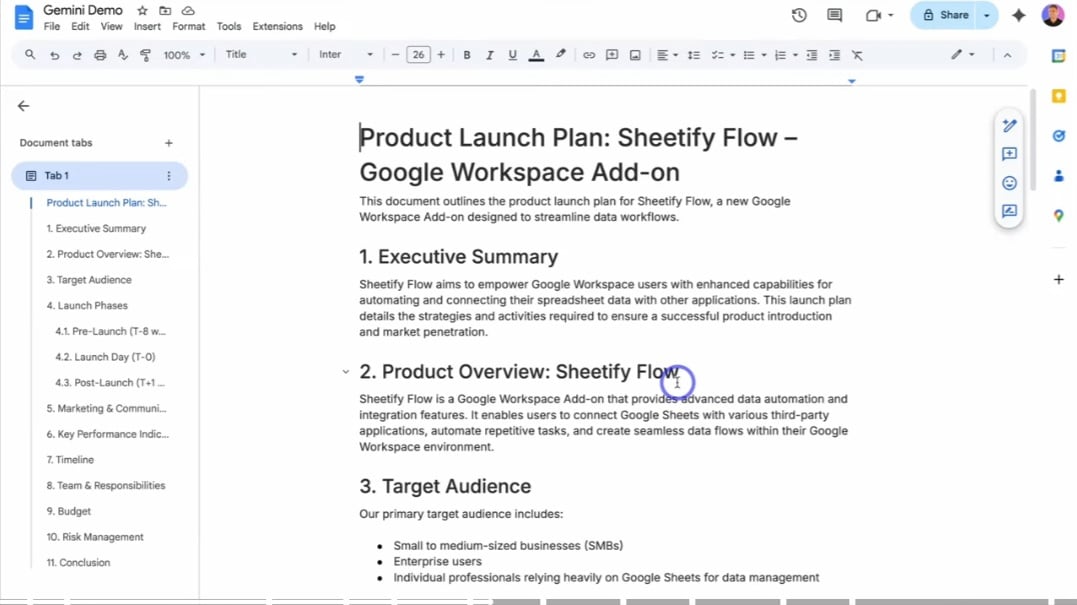This screenshot has width=1077, height=605.
Task: Start a Meet call camera icon
Action: (x=873, y=15)
